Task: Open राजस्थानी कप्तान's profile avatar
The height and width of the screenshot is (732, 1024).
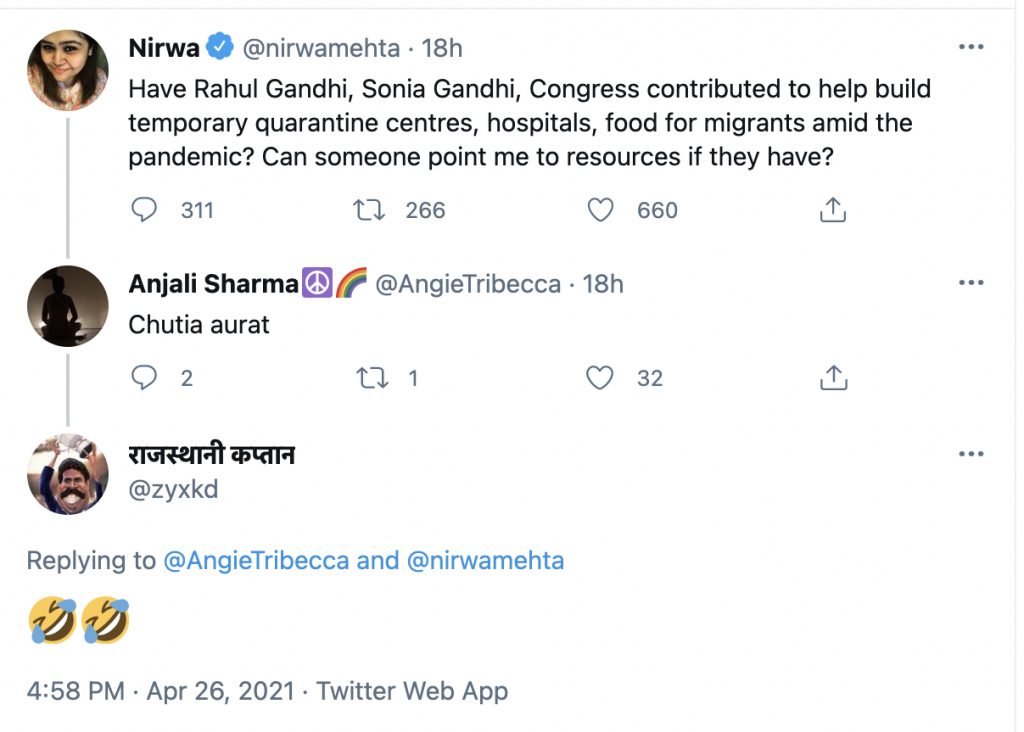Action: [x=68, y=474]
